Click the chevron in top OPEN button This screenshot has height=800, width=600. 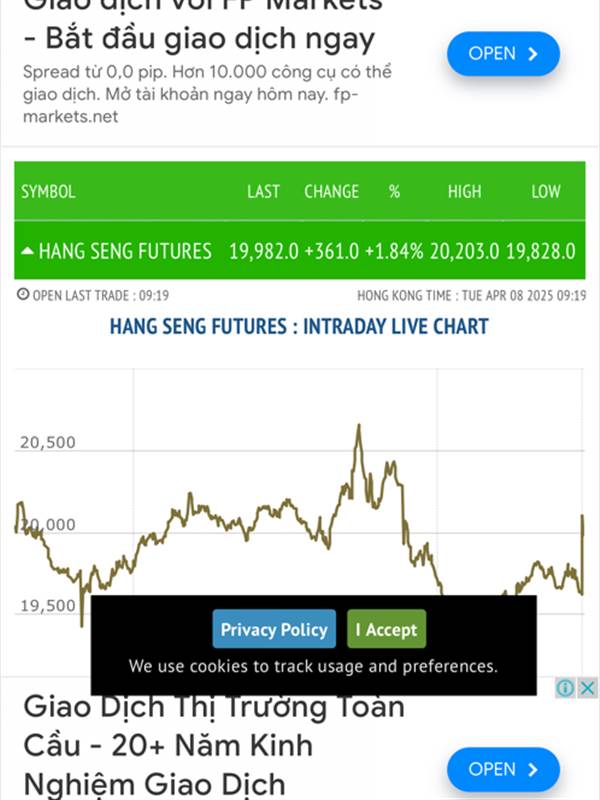[533, 54]
